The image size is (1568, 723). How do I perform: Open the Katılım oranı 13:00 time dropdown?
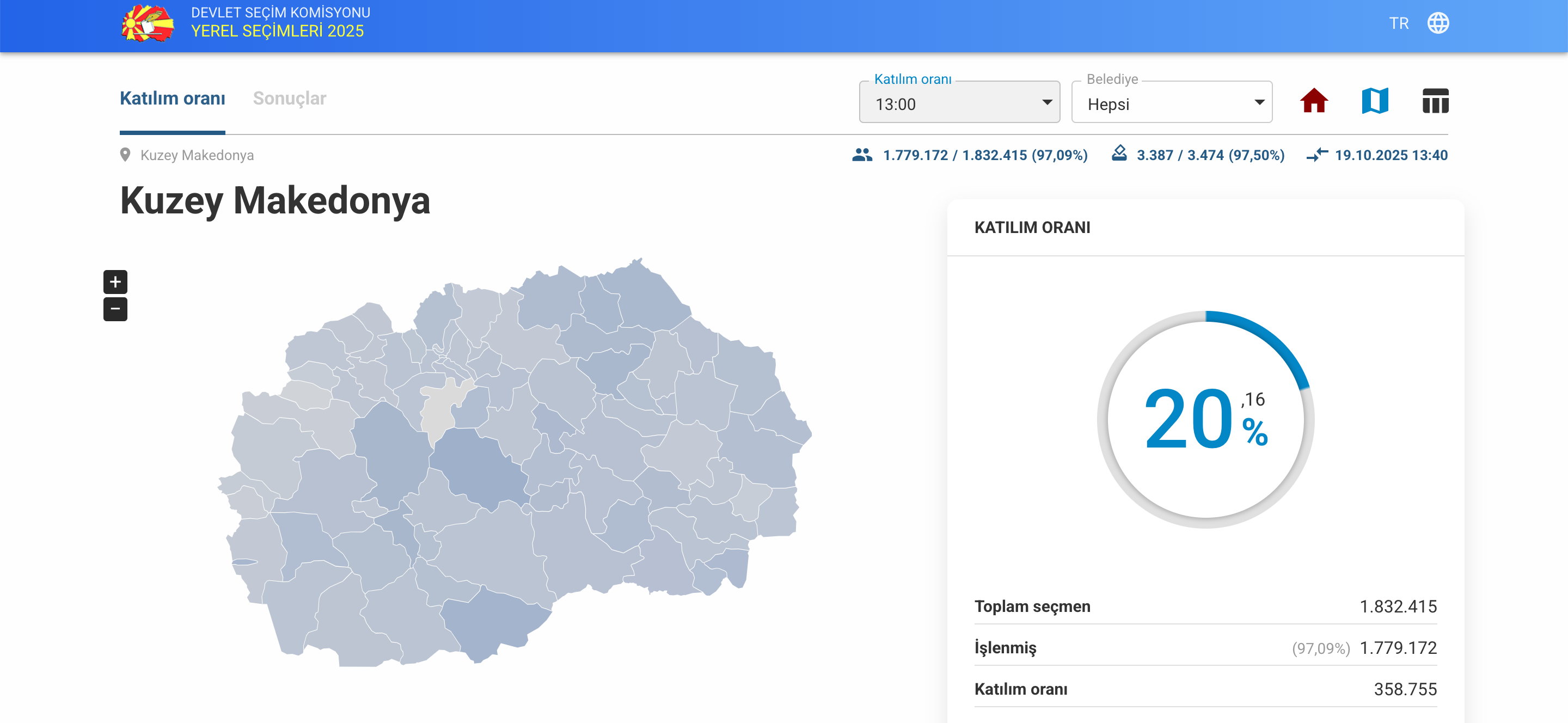959,103
